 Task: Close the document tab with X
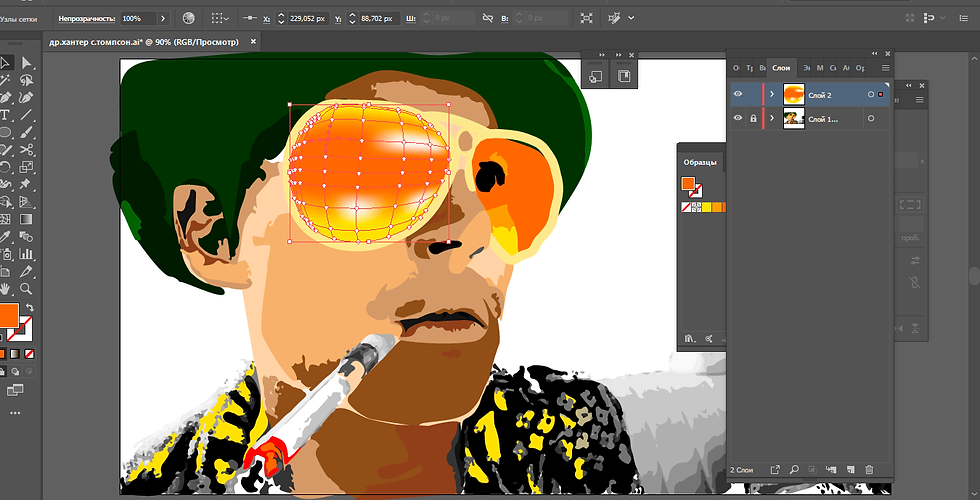click(x=253, y=42)
